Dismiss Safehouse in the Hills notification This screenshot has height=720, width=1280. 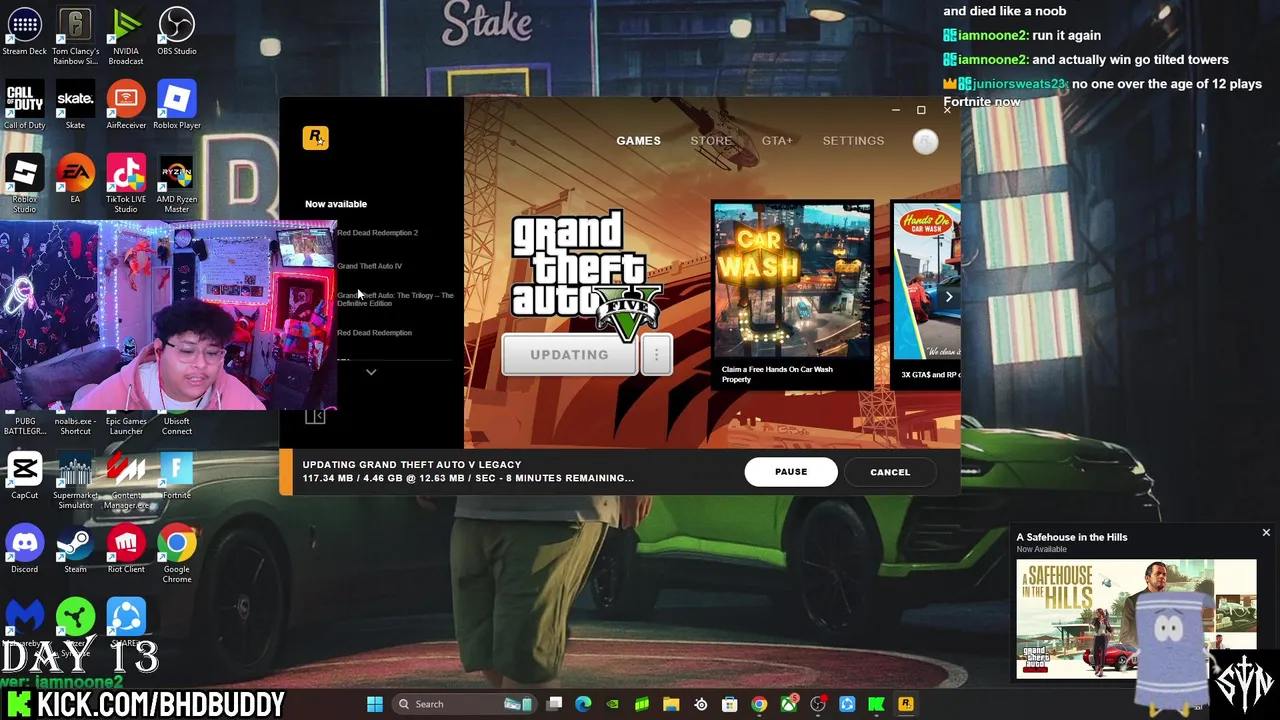coord(1266,533)
